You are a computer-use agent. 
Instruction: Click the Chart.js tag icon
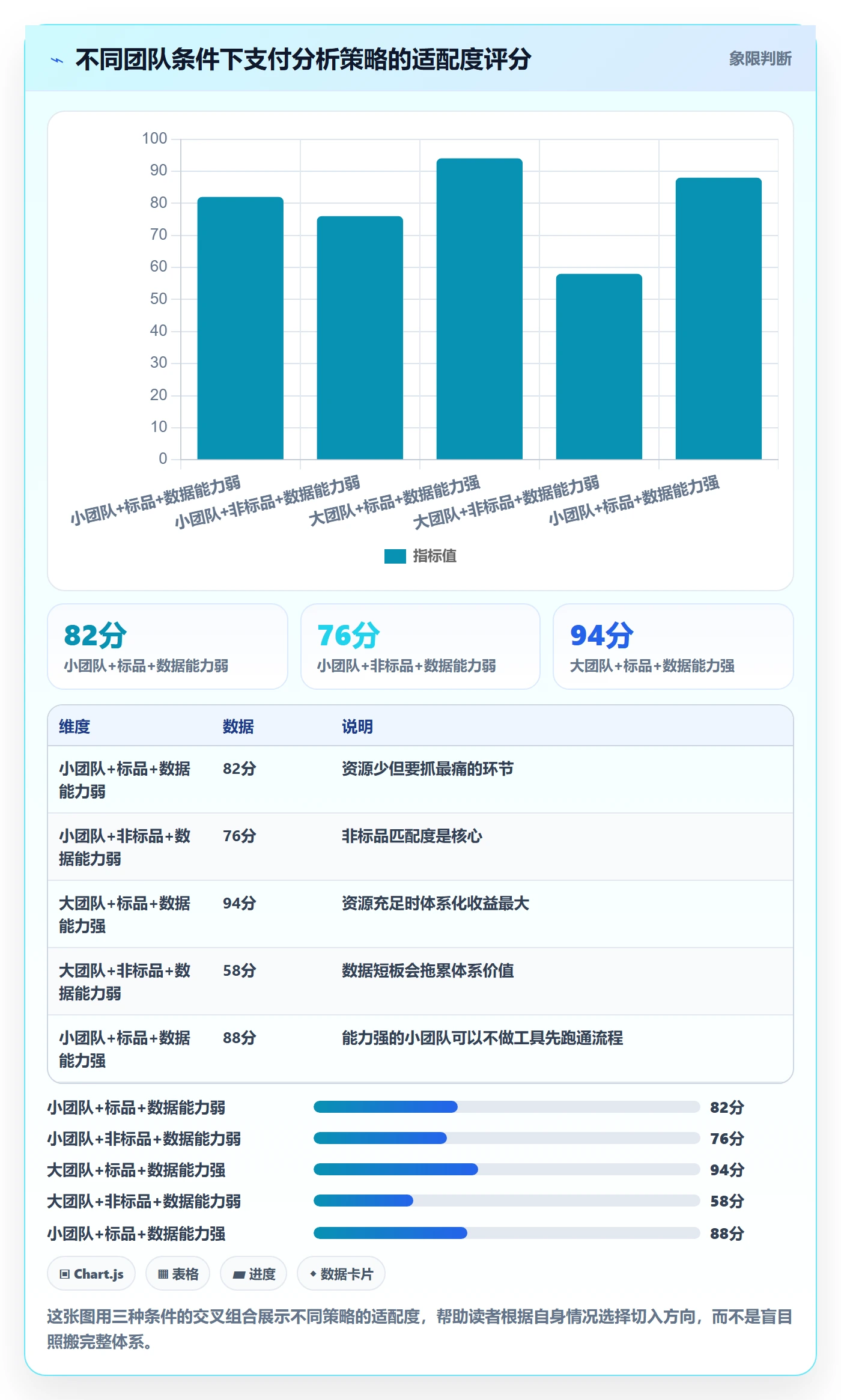click(x=65, y=1274)
